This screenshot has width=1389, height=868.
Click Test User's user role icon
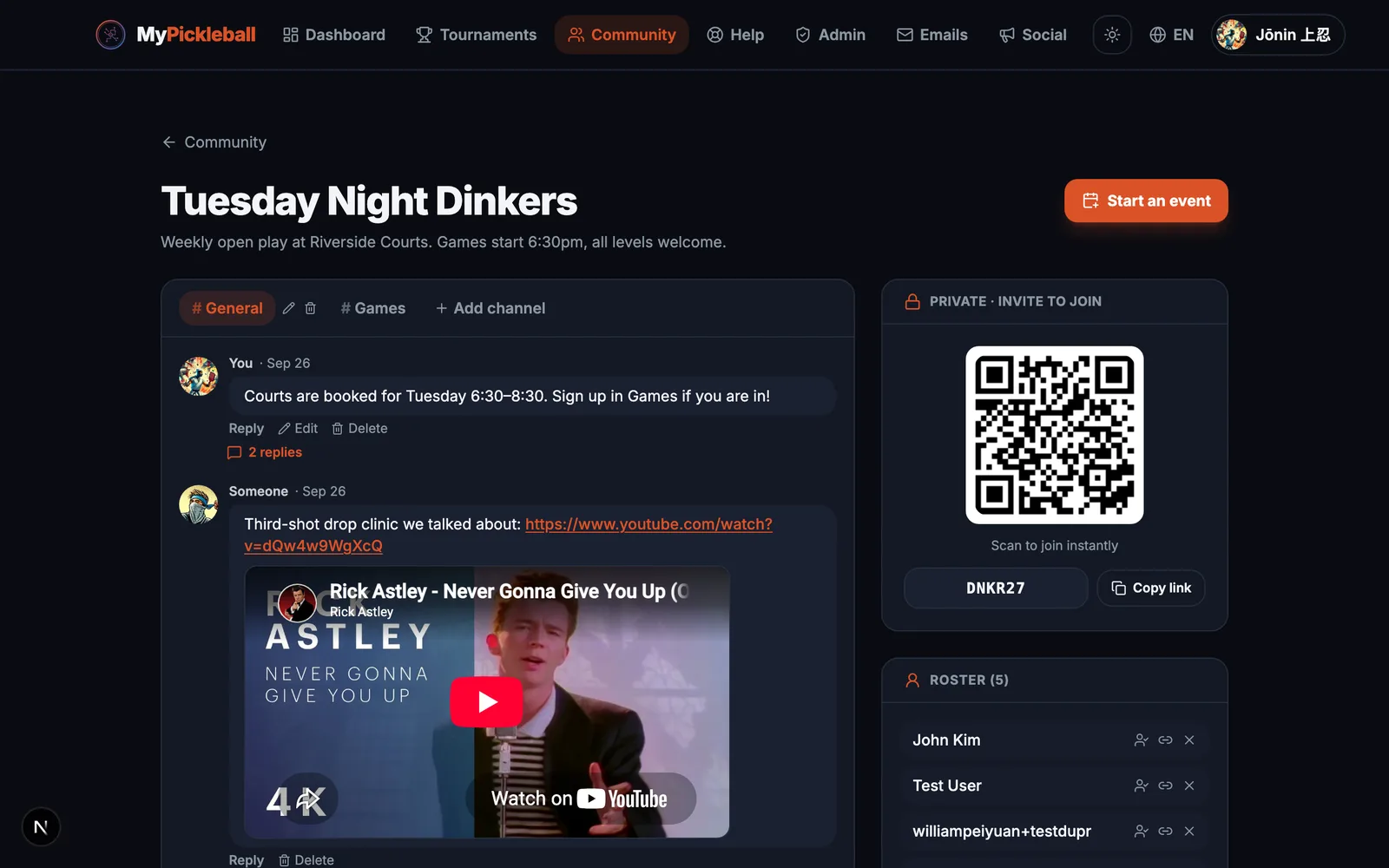[1141, 786]
